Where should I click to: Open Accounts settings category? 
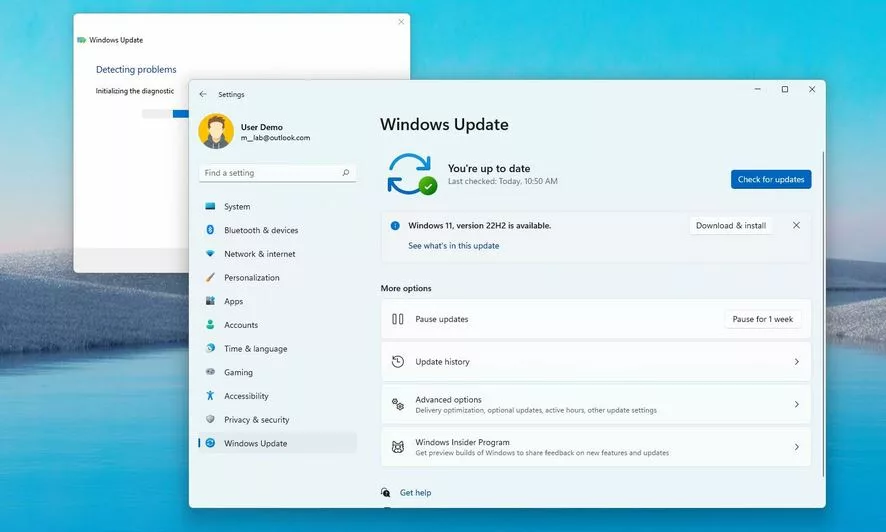[277, 325]
